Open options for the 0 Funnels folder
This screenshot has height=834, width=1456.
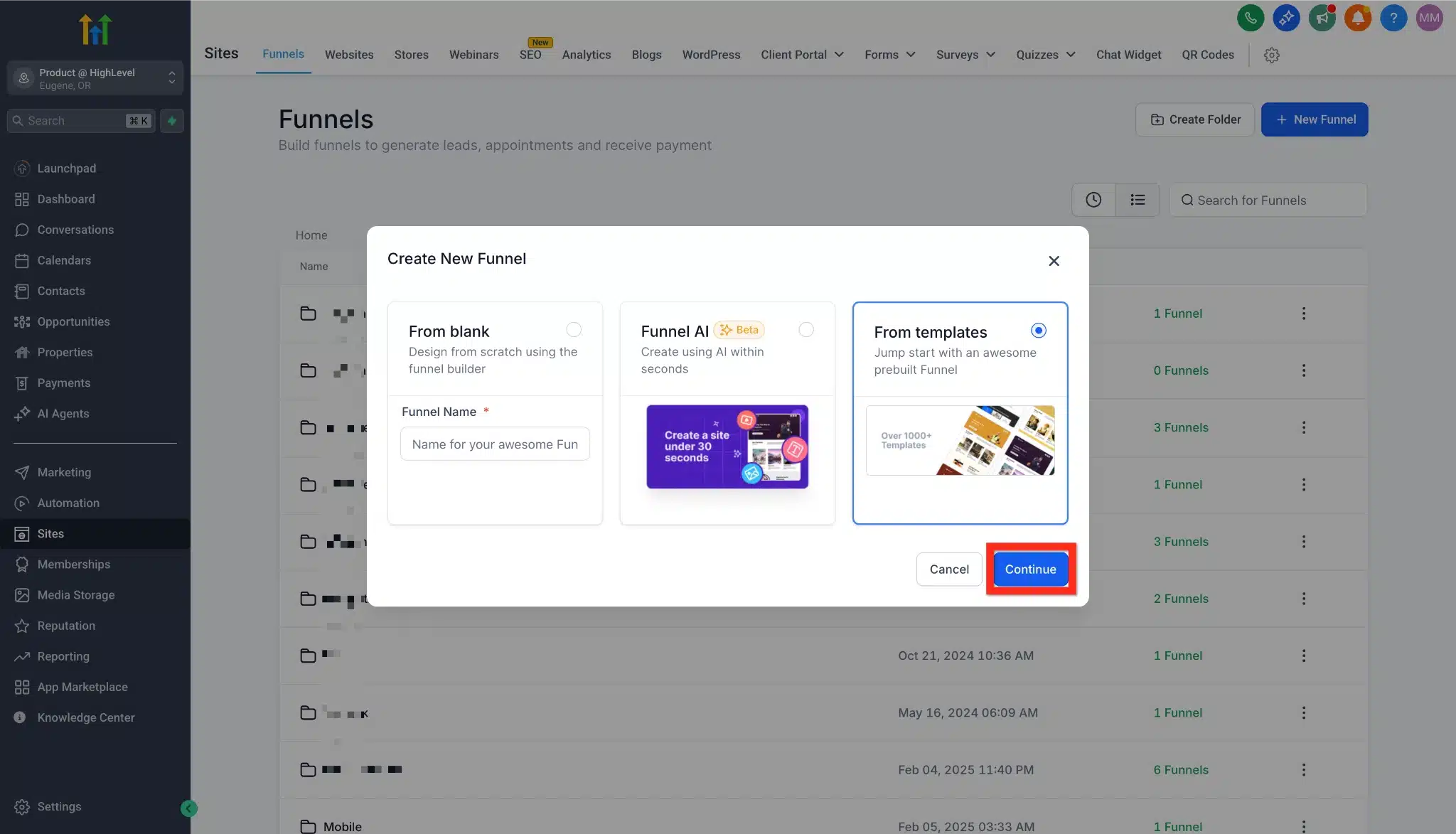coord(1304,370)
